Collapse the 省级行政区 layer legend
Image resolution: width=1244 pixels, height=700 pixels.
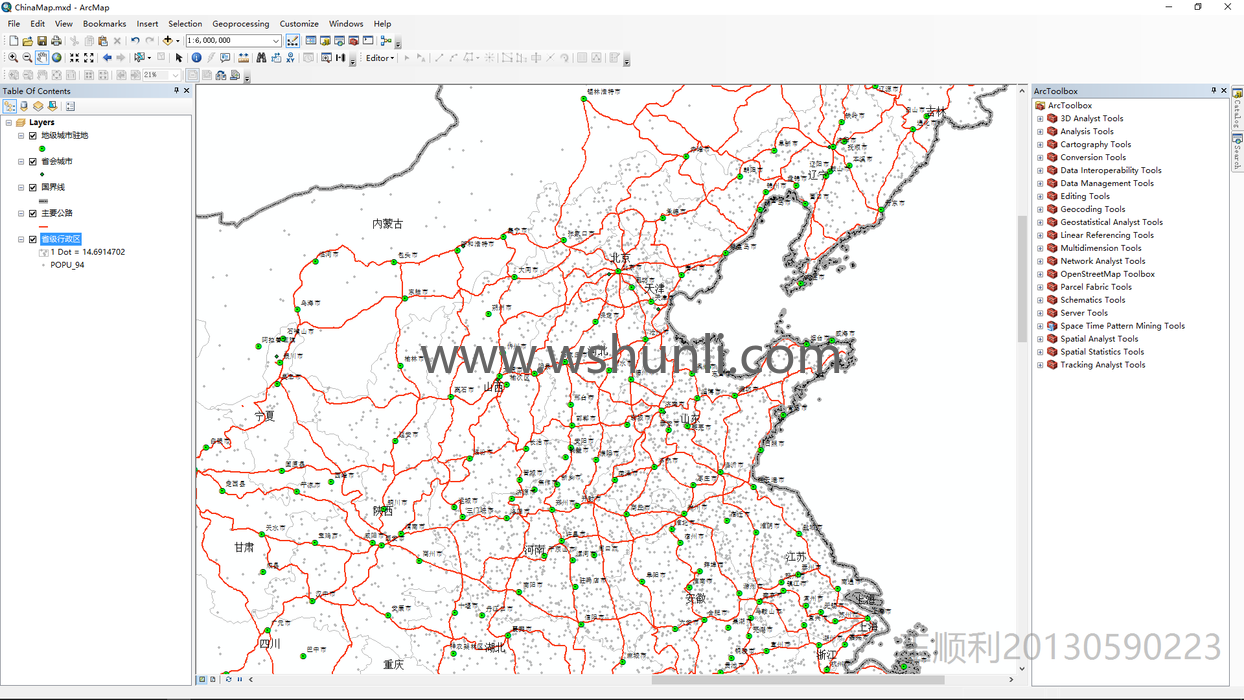click(x=21, y=239)
